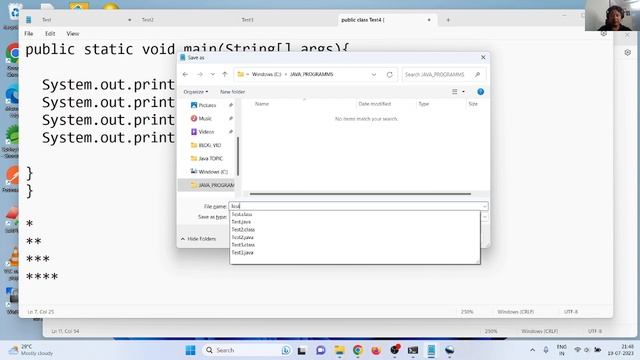The width and height of the screenshot is (640, 360).
Task: Sort files by Type column
Action: [424, 104]
